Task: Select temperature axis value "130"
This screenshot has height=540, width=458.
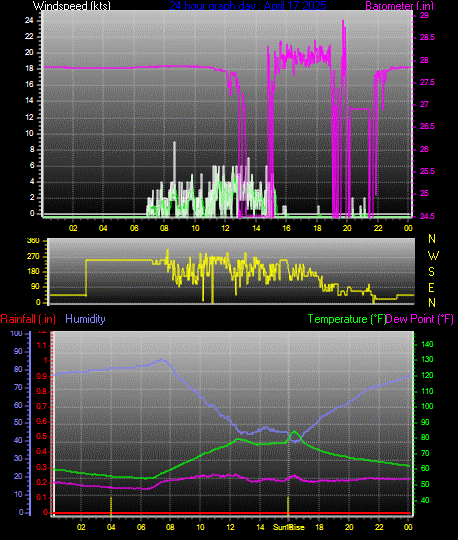Action: coord(427,360)
